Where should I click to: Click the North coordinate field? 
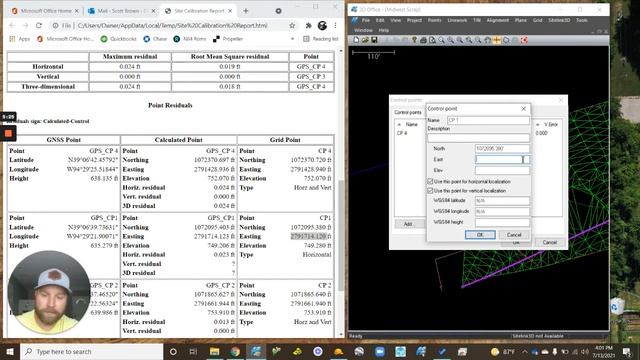[502, 149]
